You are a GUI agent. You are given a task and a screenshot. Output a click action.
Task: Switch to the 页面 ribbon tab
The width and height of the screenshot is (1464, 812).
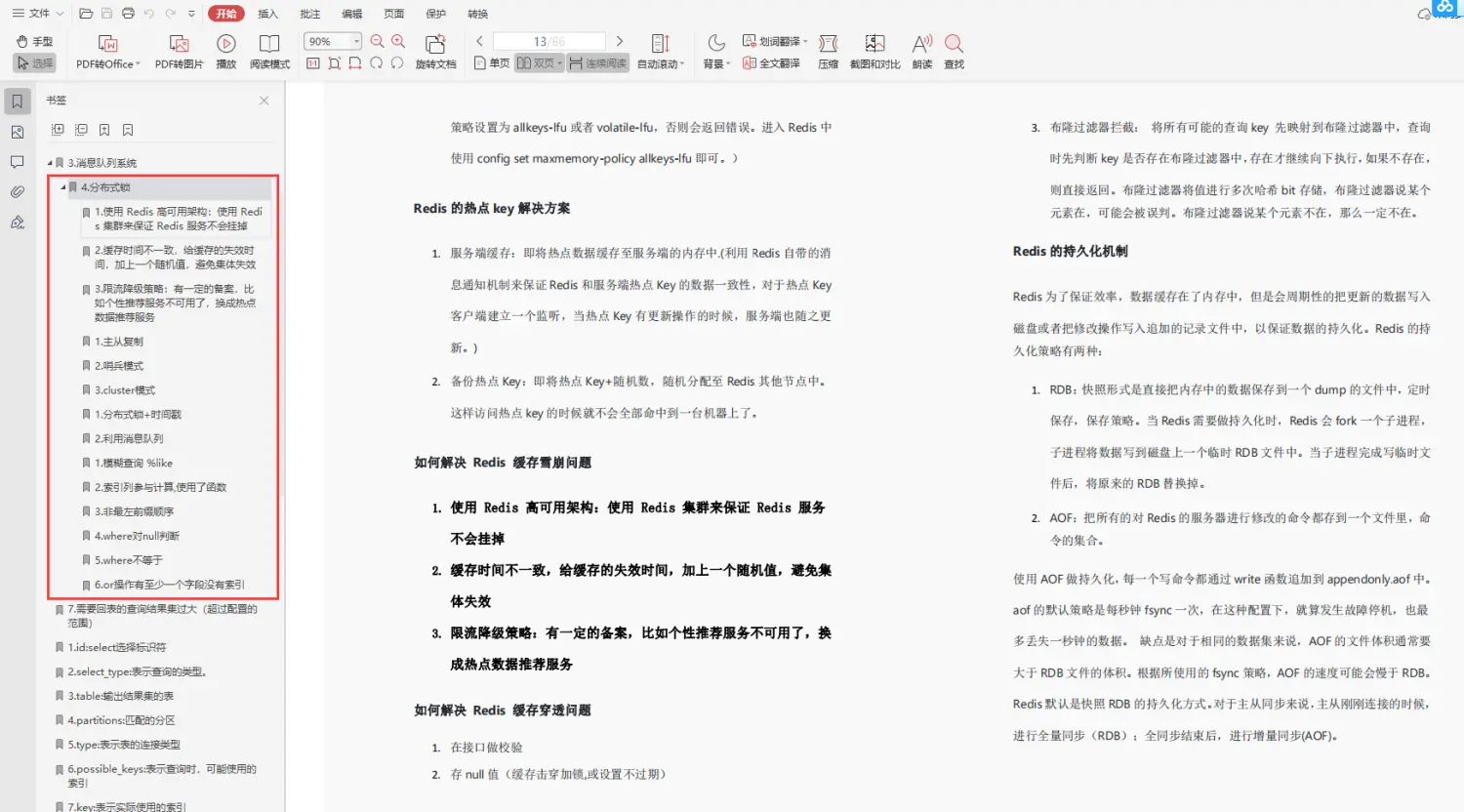coord(394,14)
